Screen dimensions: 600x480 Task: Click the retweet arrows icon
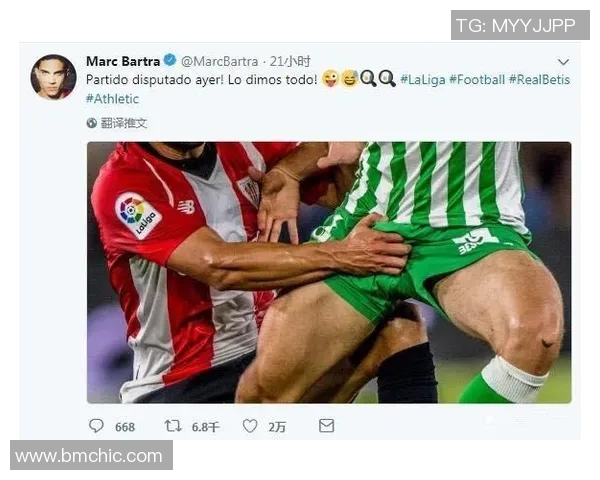(173, 426)
